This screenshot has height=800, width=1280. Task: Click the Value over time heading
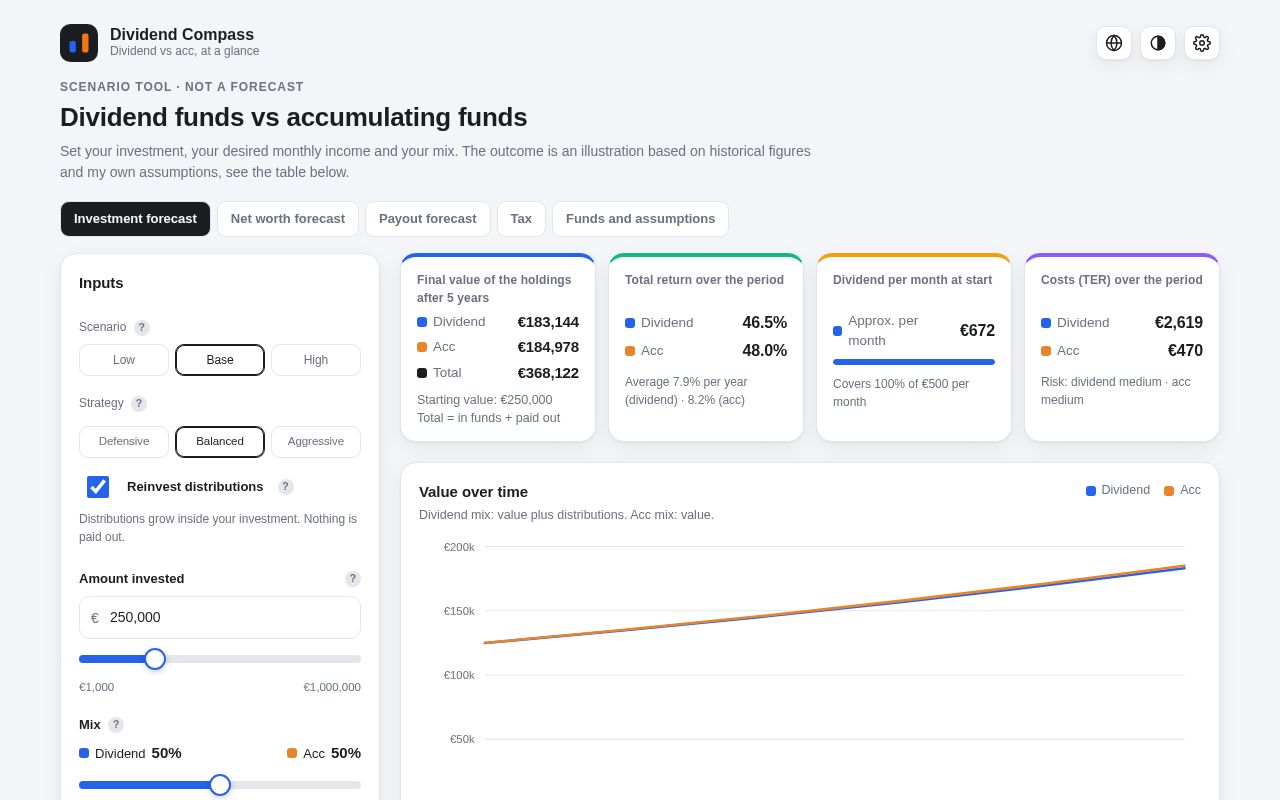pos(473,492)
